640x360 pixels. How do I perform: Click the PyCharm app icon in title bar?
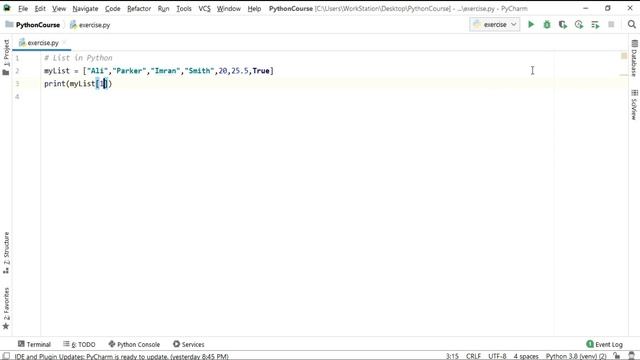7,8
